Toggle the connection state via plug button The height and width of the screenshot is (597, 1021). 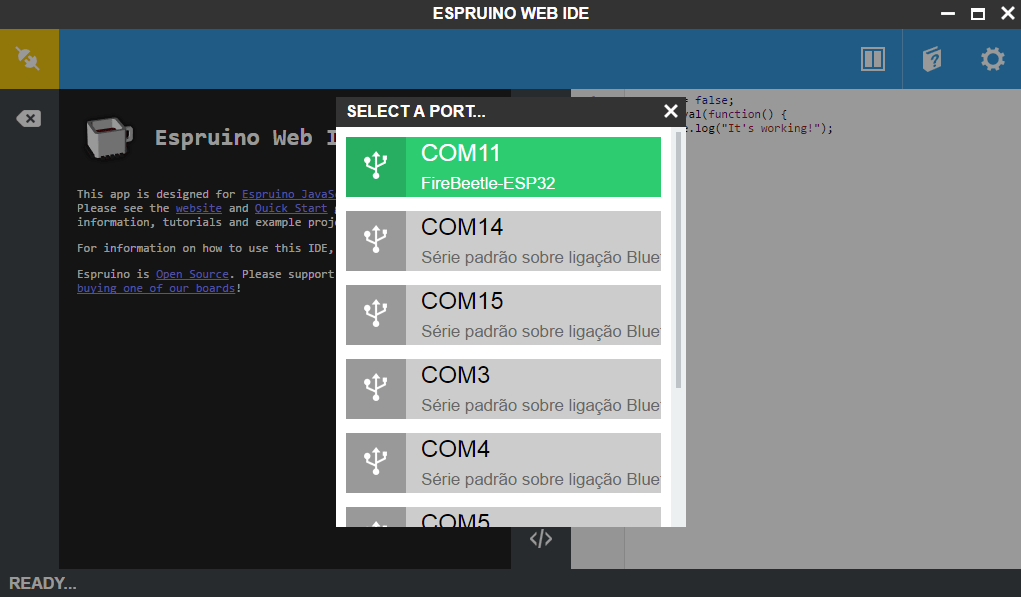tap(29, 58)
